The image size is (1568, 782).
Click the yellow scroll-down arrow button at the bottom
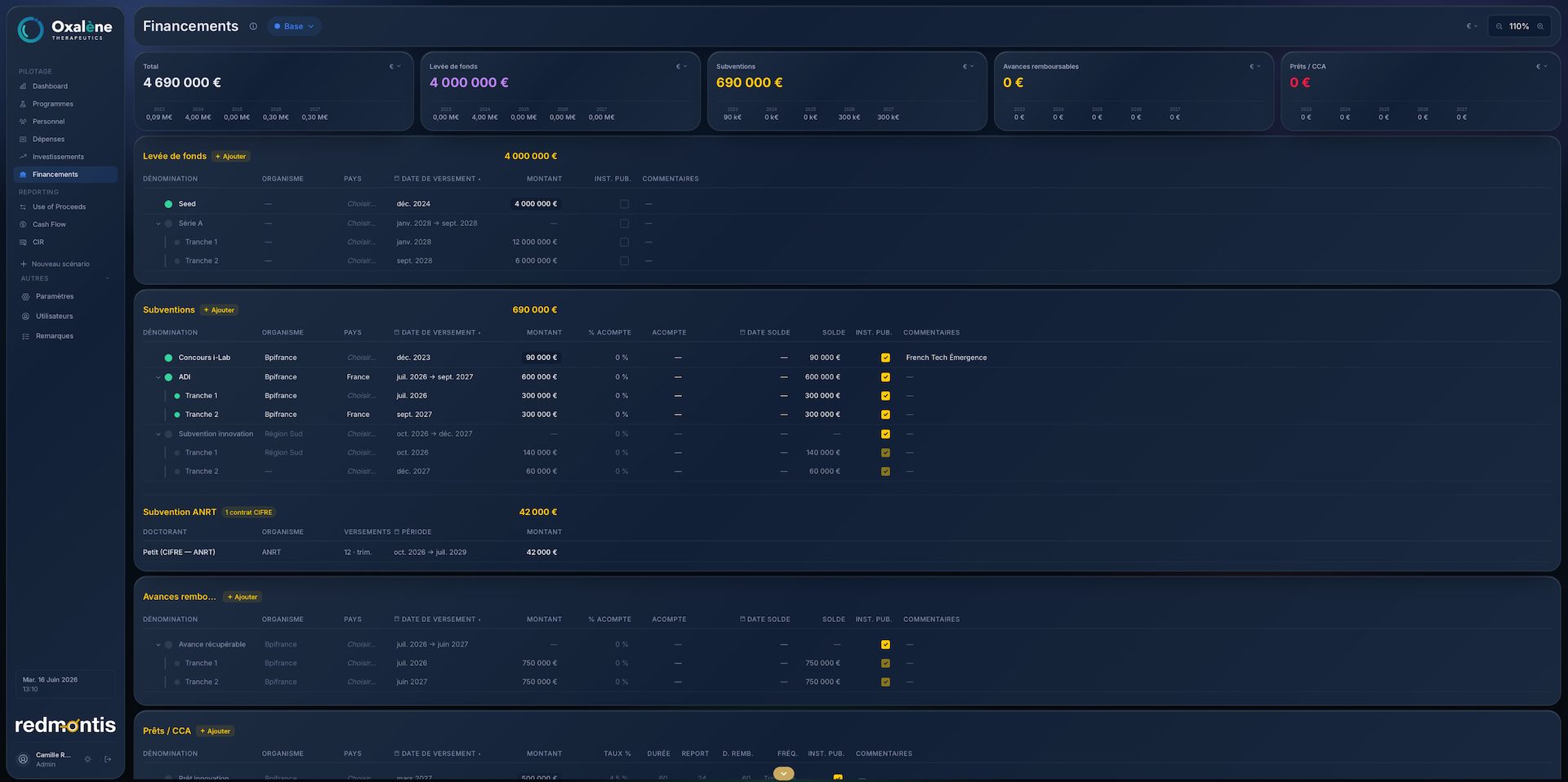(x=783, y=773)
